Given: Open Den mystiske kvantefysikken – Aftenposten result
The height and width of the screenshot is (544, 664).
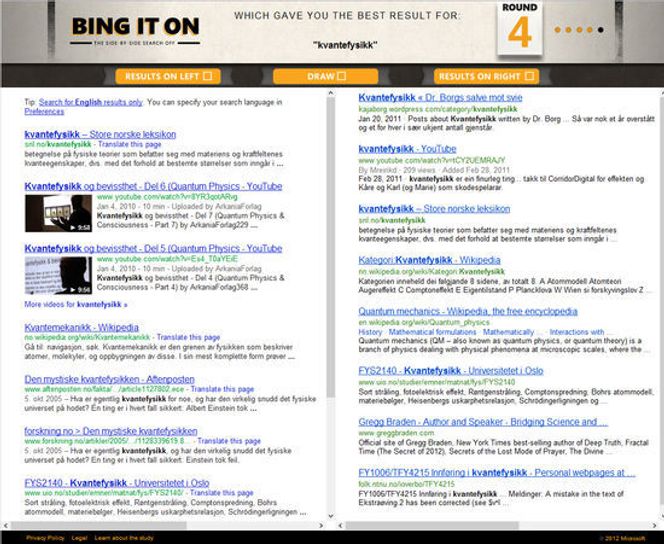Looking at the screenshot, I should point(109,379).
